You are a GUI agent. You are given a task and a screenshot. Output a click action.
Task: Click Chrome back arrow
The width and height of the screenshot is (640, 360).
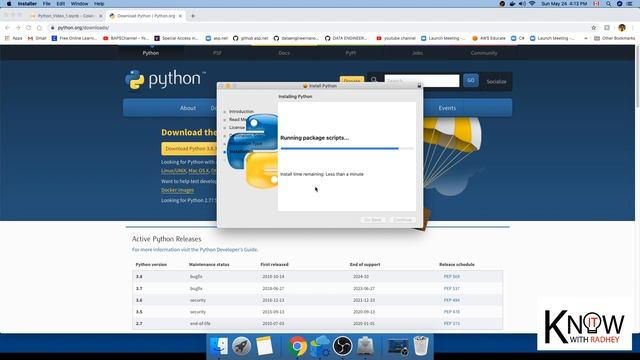[x=7, y=28]
